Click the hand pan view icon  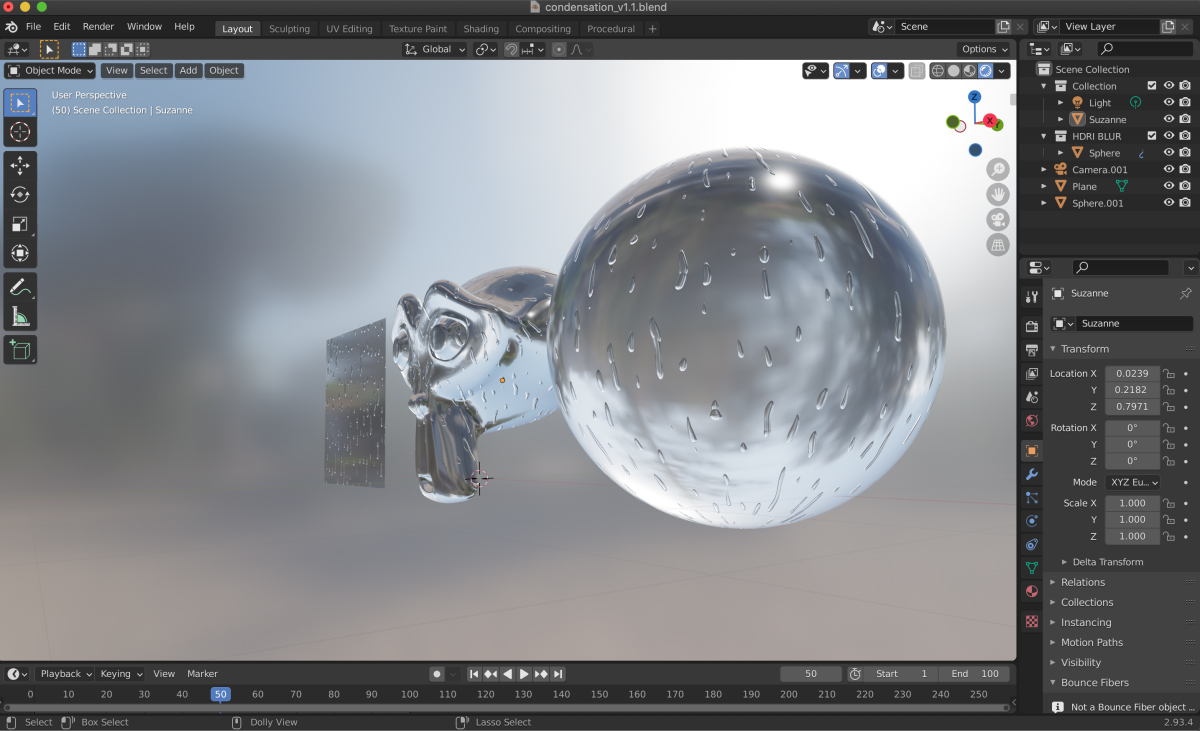tap(997, 194)
